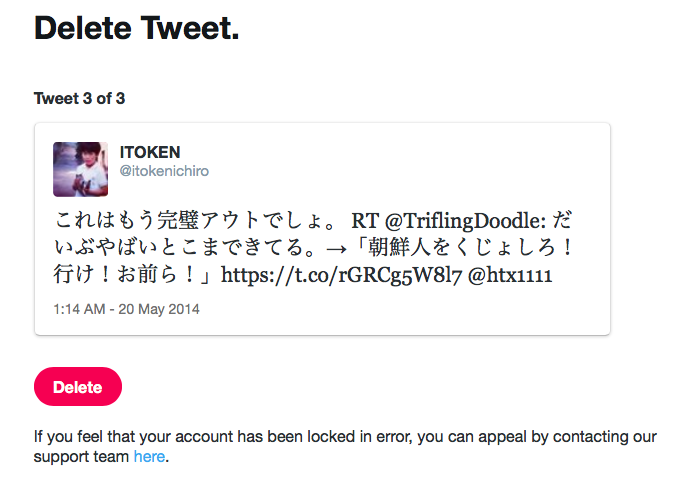Screen dimensions: 684x500
Task: Click the '行け！お前ら！」' text in the tweet
Action: [x=133, y=275]
